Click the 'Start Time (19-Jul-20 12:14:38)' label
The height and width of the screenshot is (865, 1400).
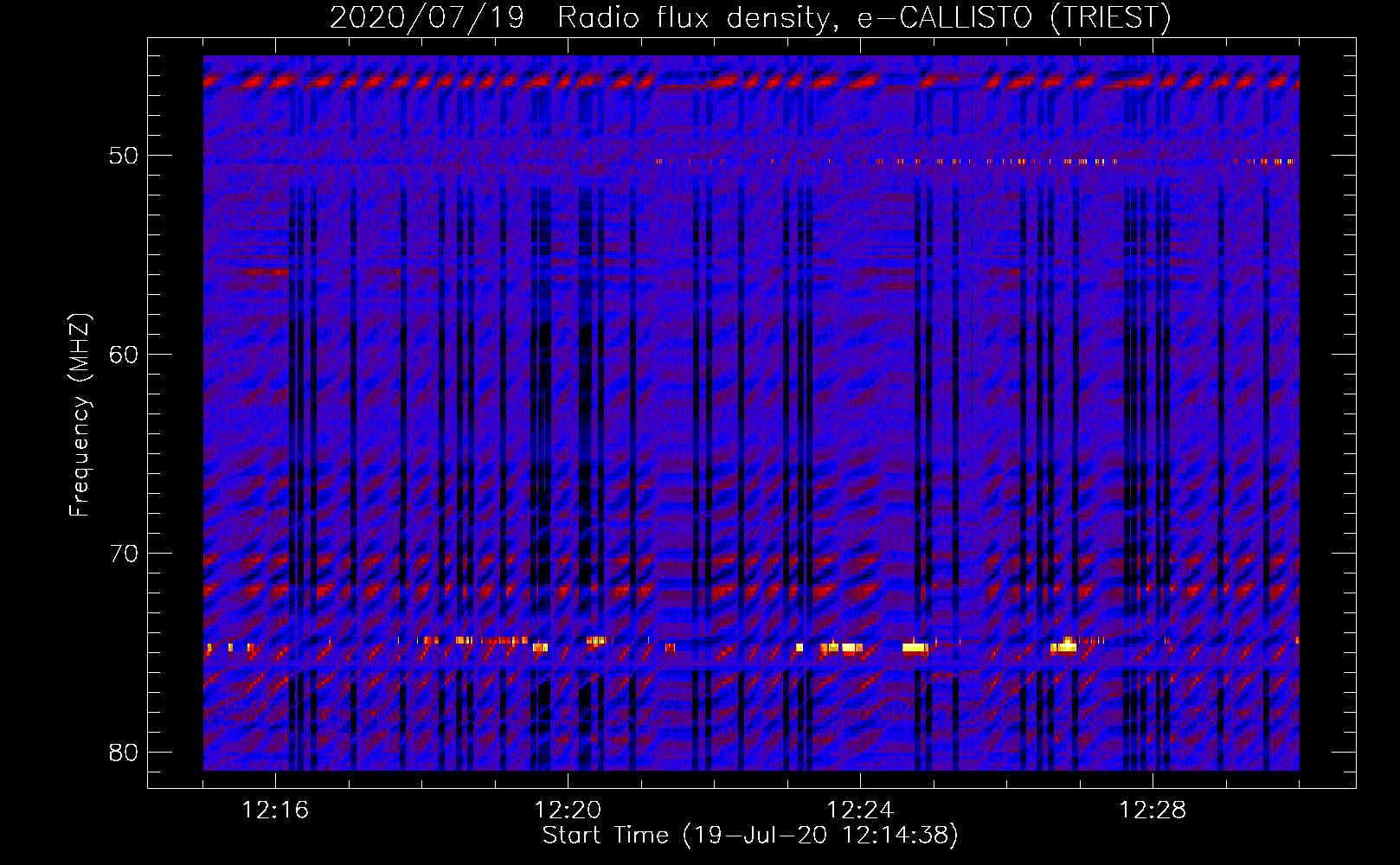(750, 836)
